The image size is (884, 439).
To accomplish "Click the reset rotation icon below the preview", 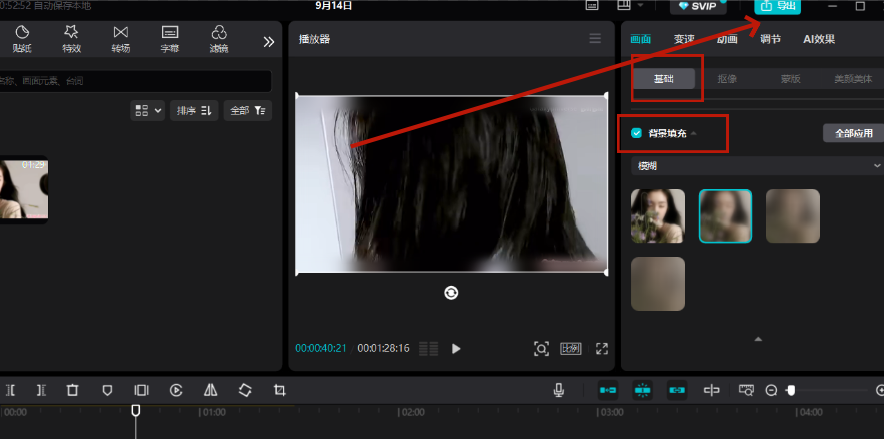I will tap(451, 292).
